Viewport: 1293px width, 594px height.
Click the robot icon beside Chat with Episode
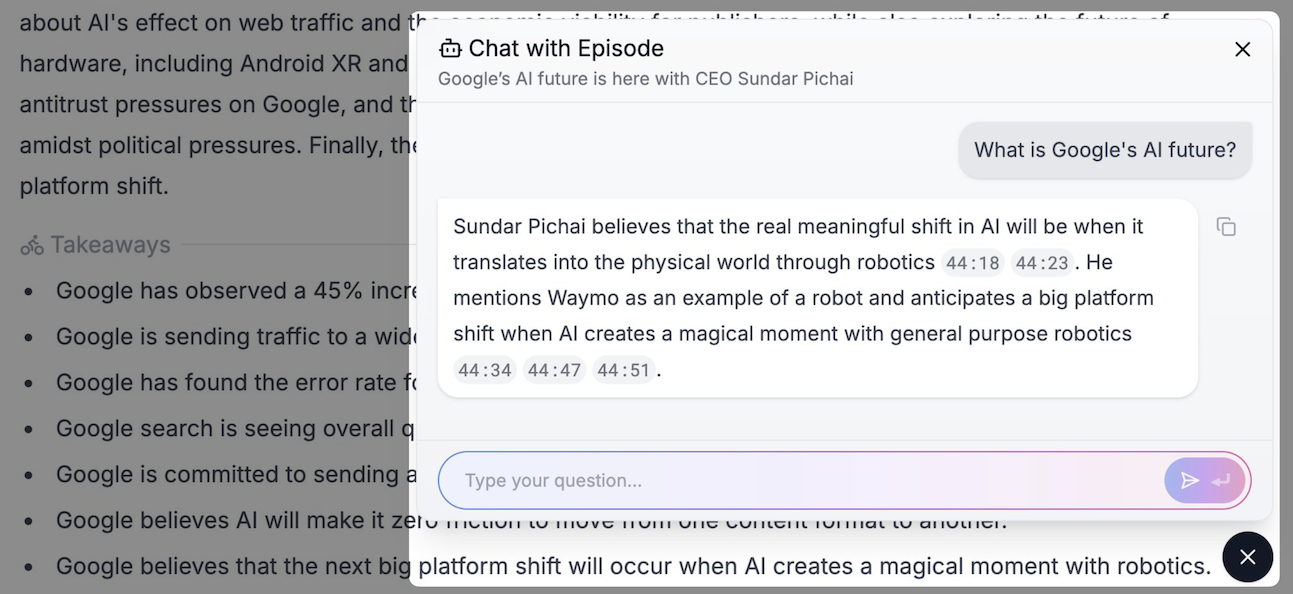tap(450, 48)
